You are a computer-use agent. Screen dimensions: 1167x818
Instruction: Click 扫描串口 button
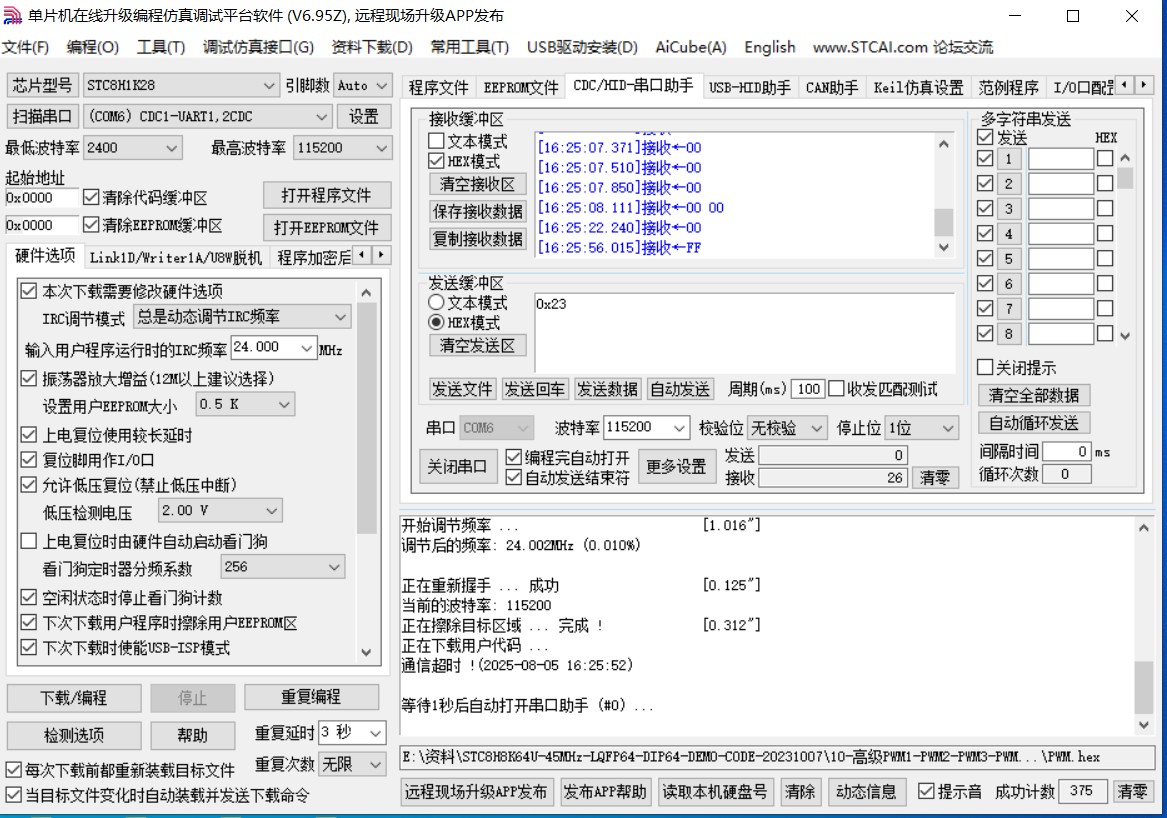point(42,116)
